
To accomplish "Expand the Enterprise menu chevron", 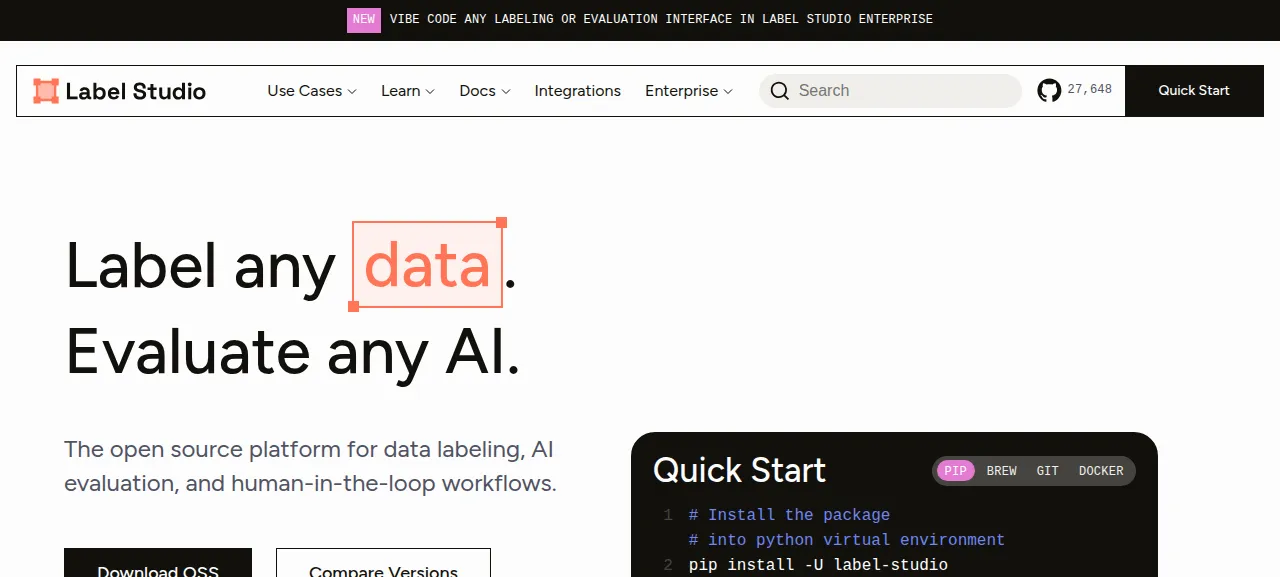I will click(728, 91).
